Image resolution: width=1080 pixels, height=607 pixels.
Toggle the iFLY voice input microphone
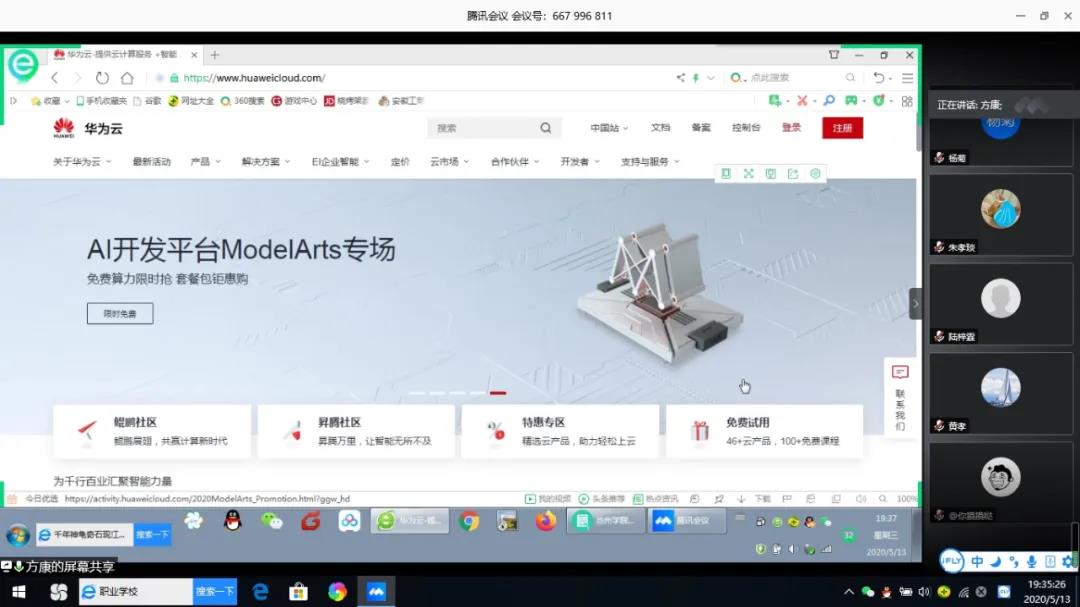pyautogui.click(x=1031, y=562)
